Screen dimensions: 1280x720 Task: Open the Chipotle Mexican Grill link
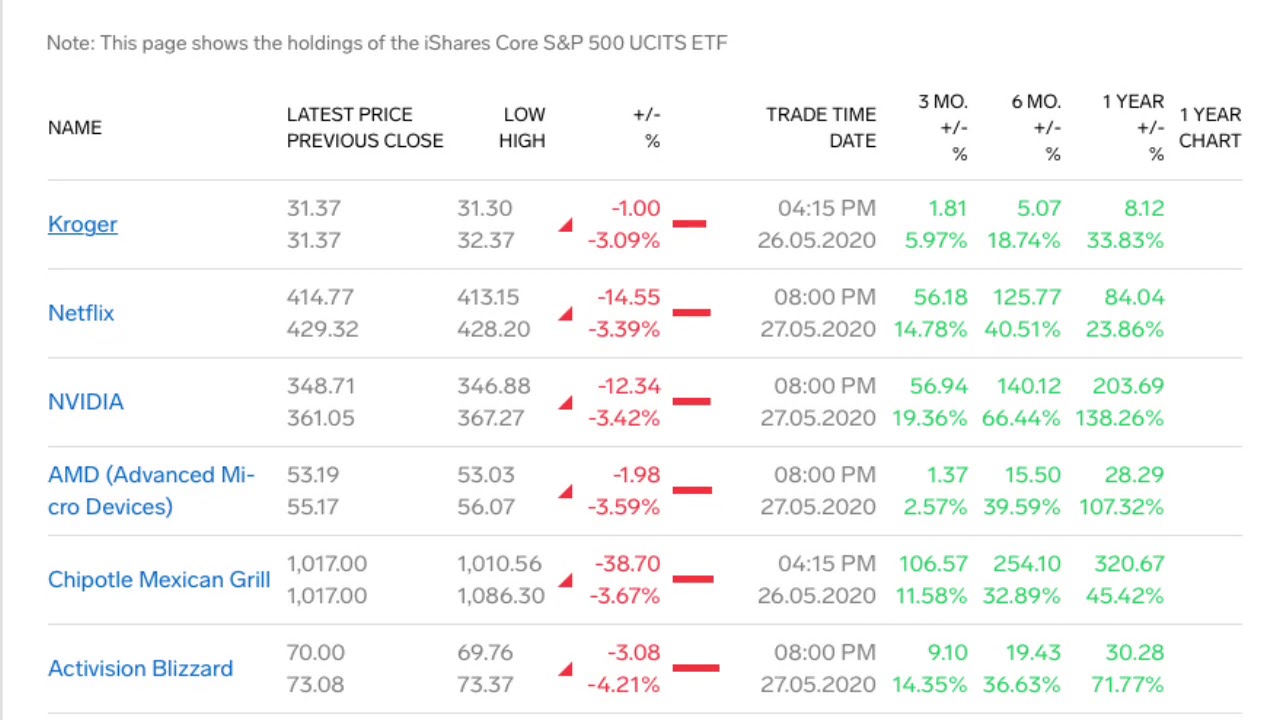[x=159, y=579]
